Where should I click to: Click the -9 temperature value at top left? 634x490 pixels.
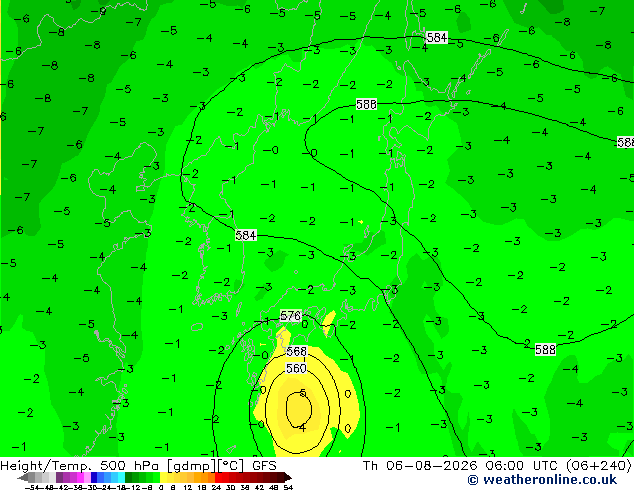[x=98, y=11]
